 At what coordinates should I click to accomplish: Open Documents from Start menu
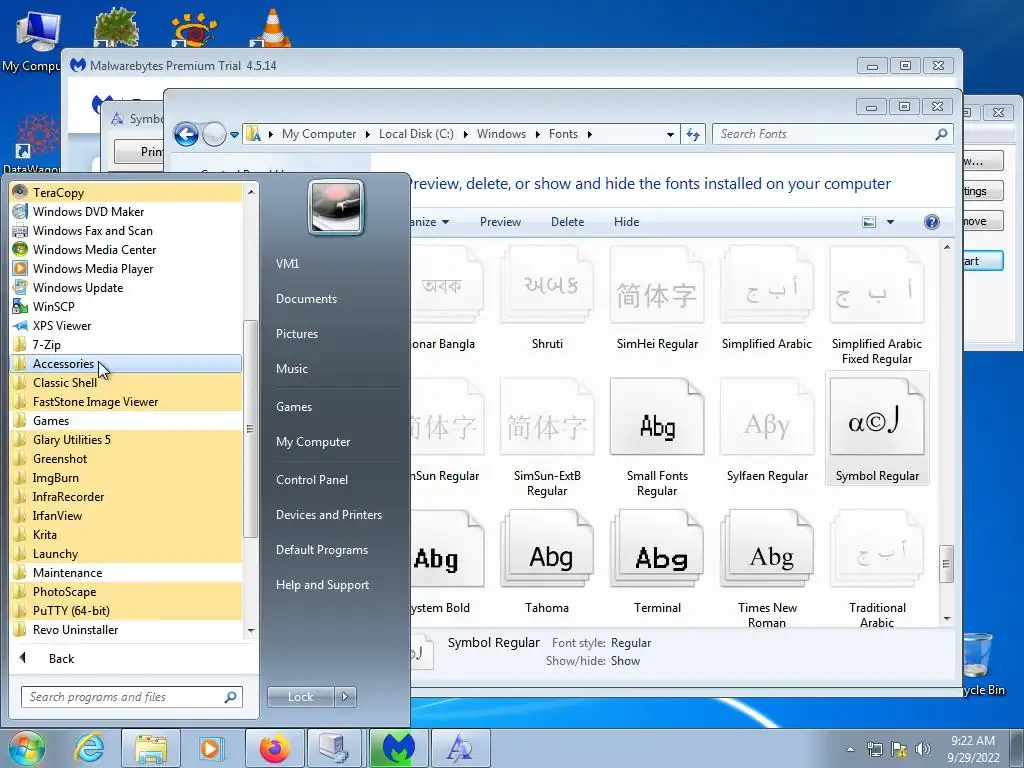(x=306, y=298)
